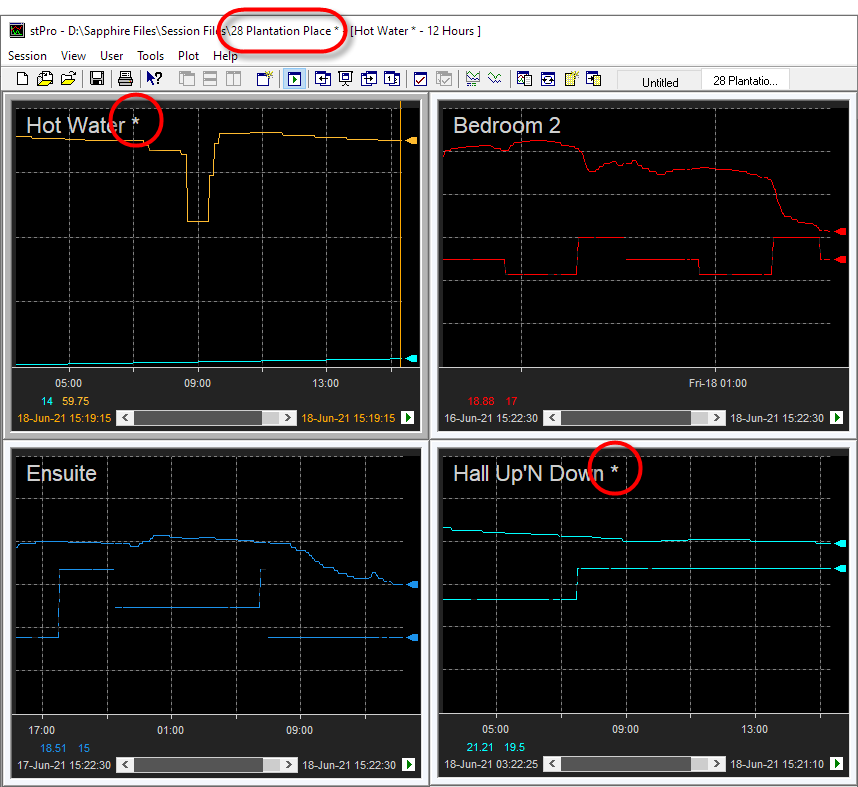
Task: Click the stPro application icon in title bar
Action: (17, 30)
